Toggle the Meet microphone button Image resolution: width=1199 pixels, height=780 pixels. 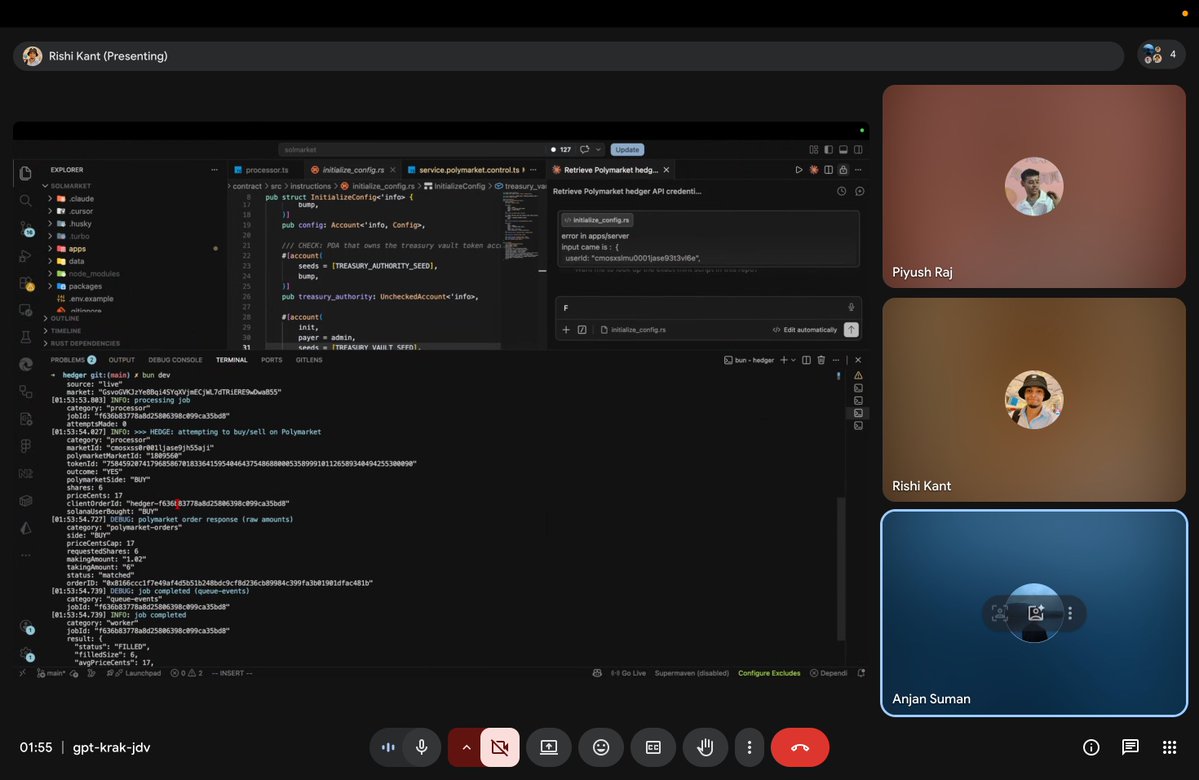click(x=421, y=747)
